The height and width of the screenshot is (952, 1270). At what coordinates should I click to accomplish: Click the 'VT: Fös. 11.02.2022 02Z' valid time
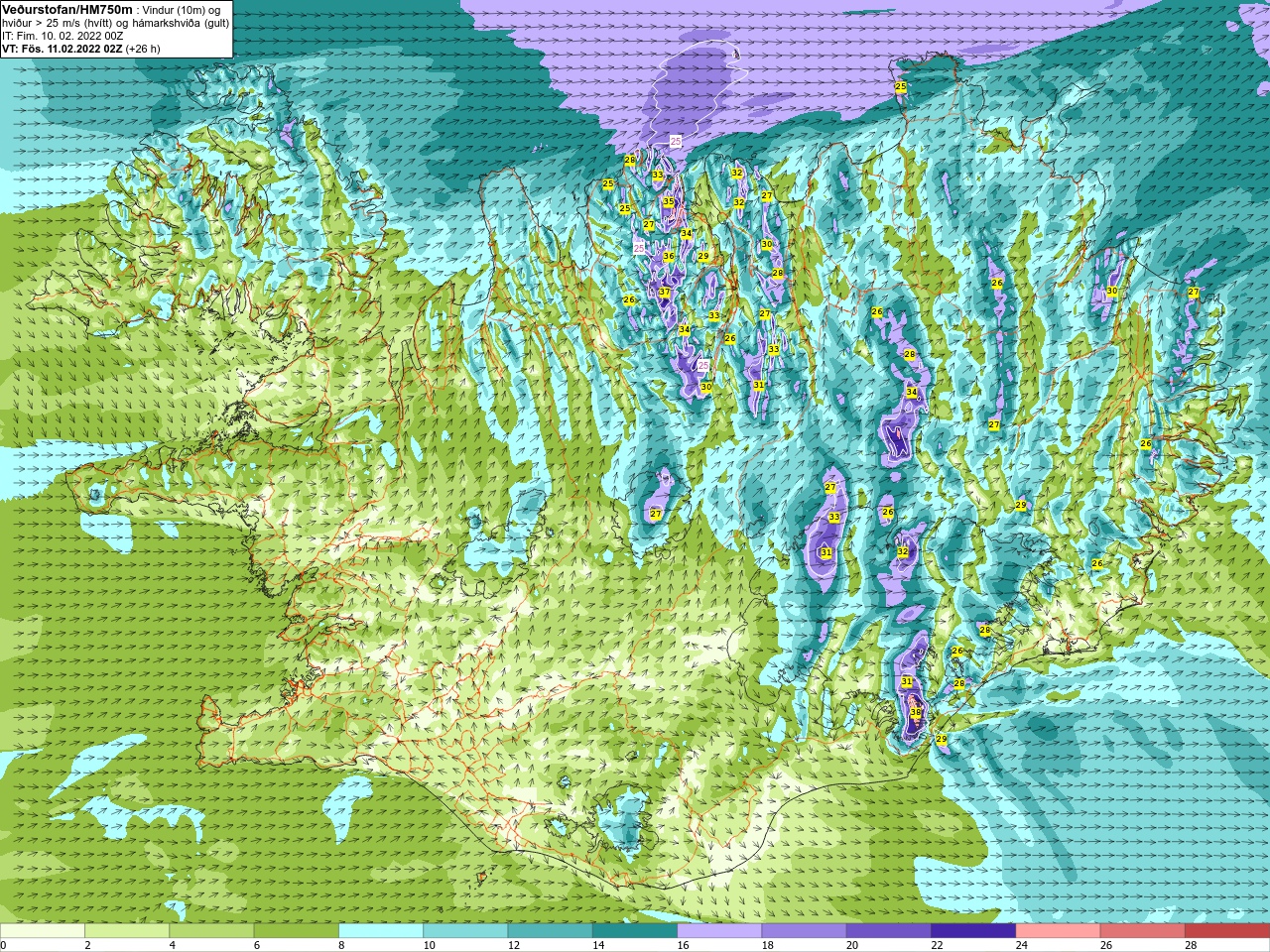point(63,49)
